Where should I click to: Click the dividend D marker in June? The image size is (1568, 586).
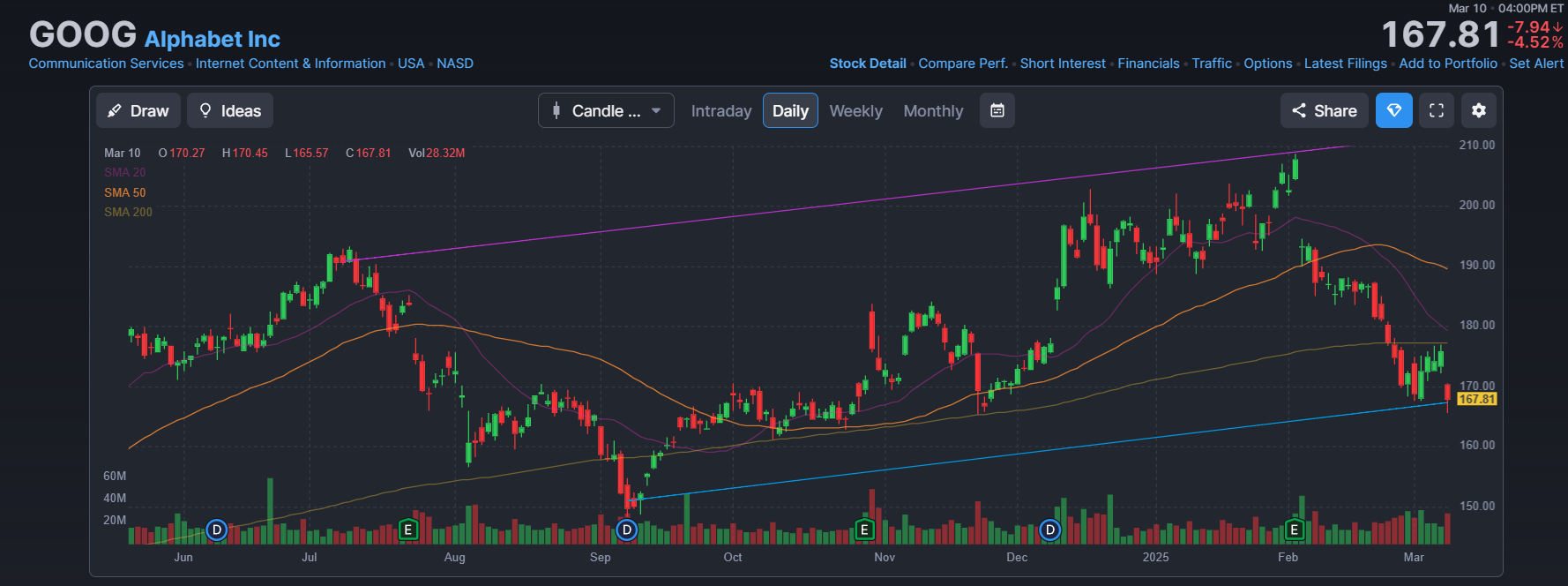(216, 530)
